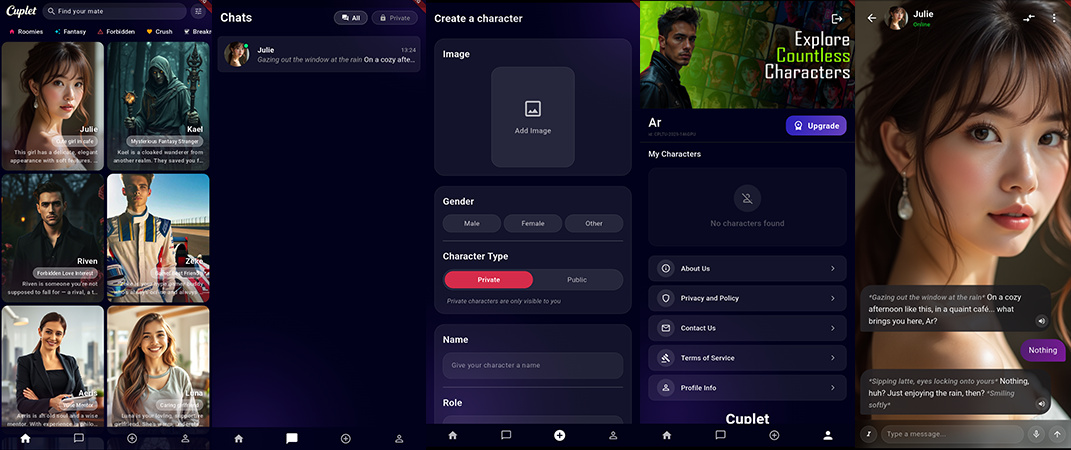Viewport: 1071px width, 450px height.
Task: Click the "Give your character a name" field
Action: [533, 365]
